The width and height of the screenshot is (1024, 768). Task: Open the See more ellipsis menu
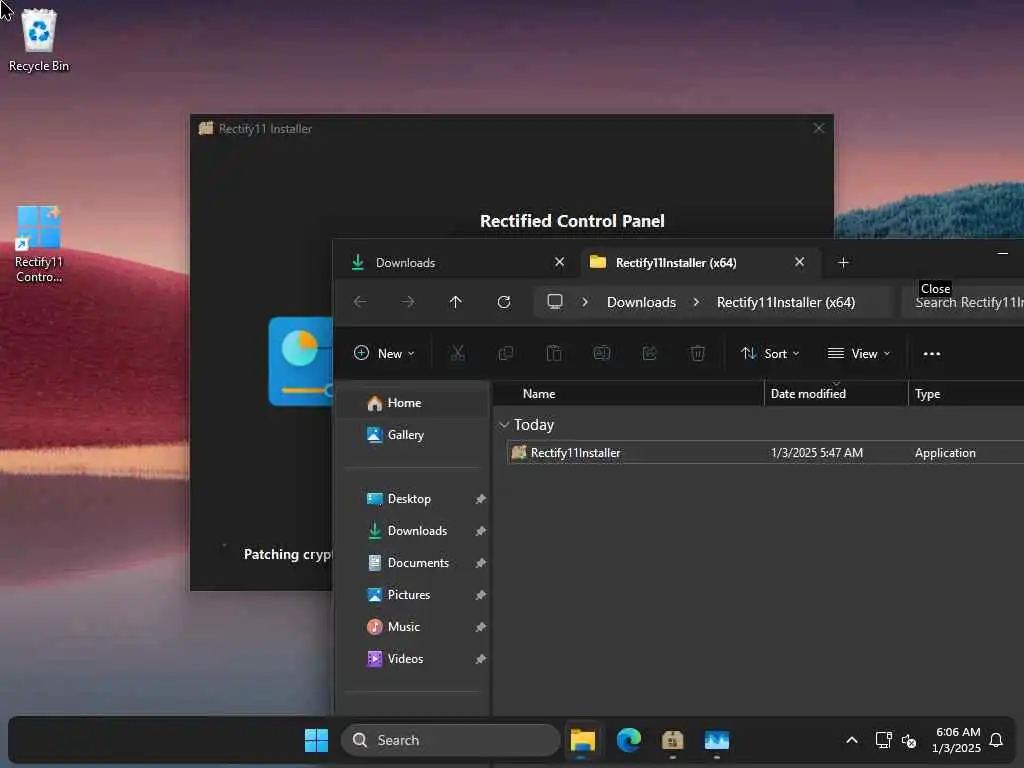click(932, 353)
